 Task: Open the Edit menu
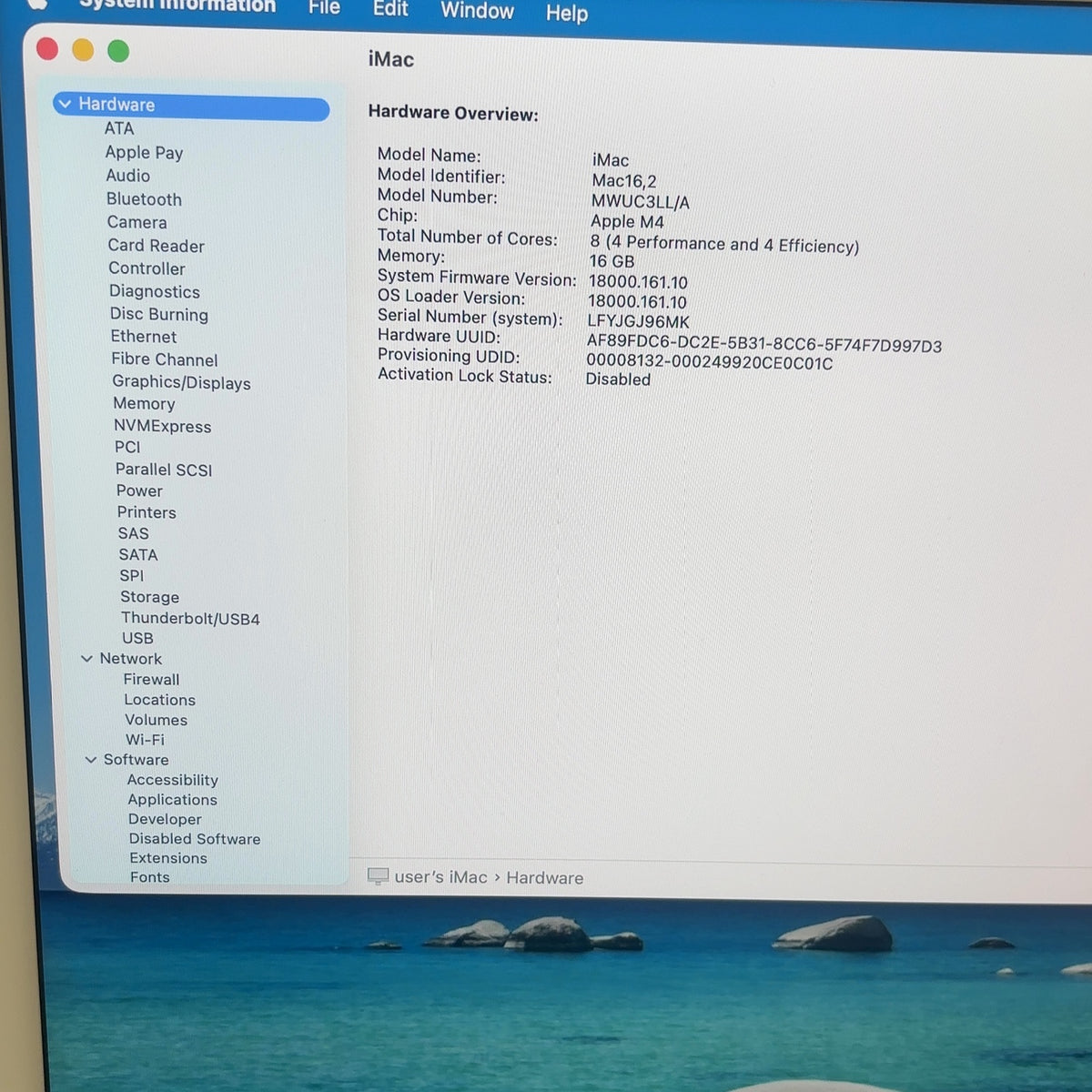pos(390,9)
